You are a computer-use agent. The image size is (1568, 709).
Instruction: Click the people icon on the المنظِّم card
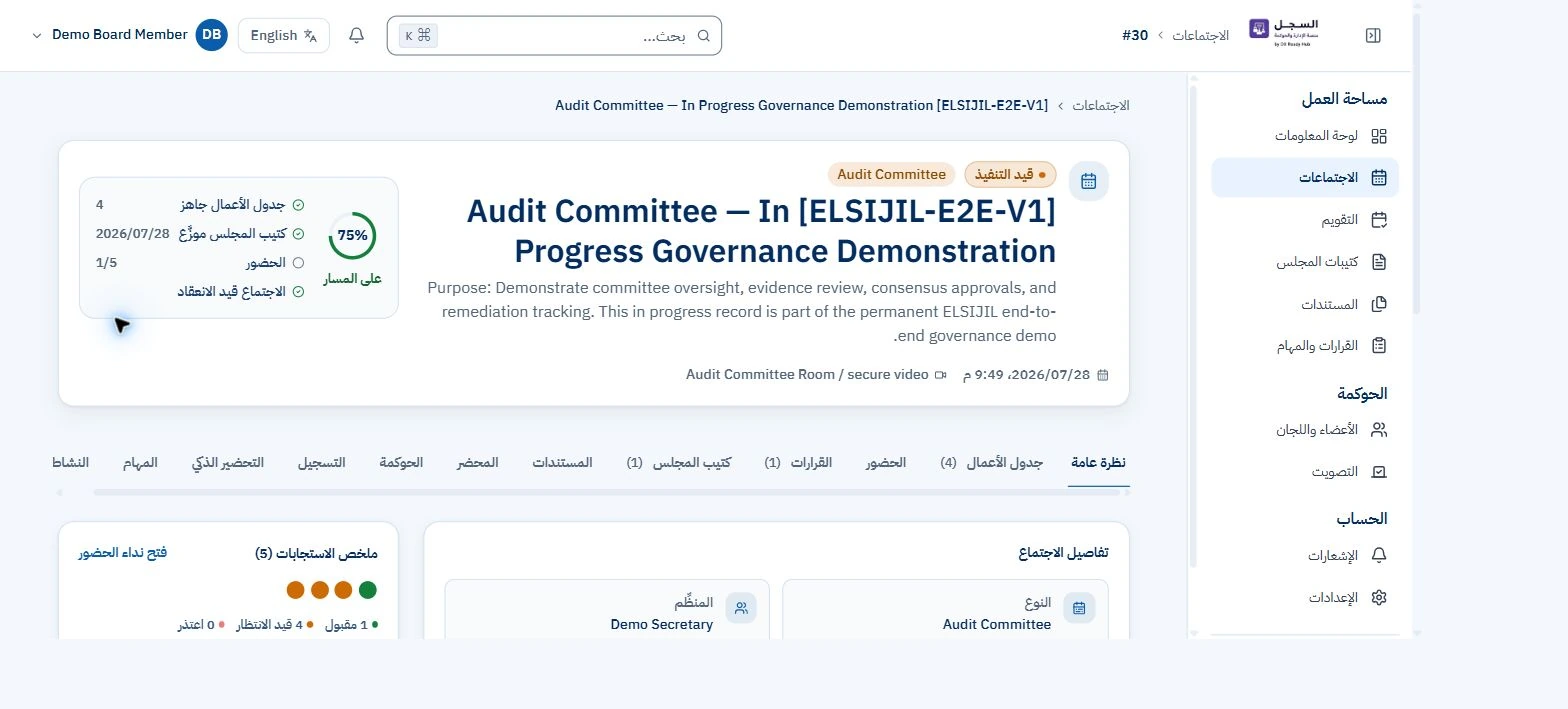click(741, 608)
